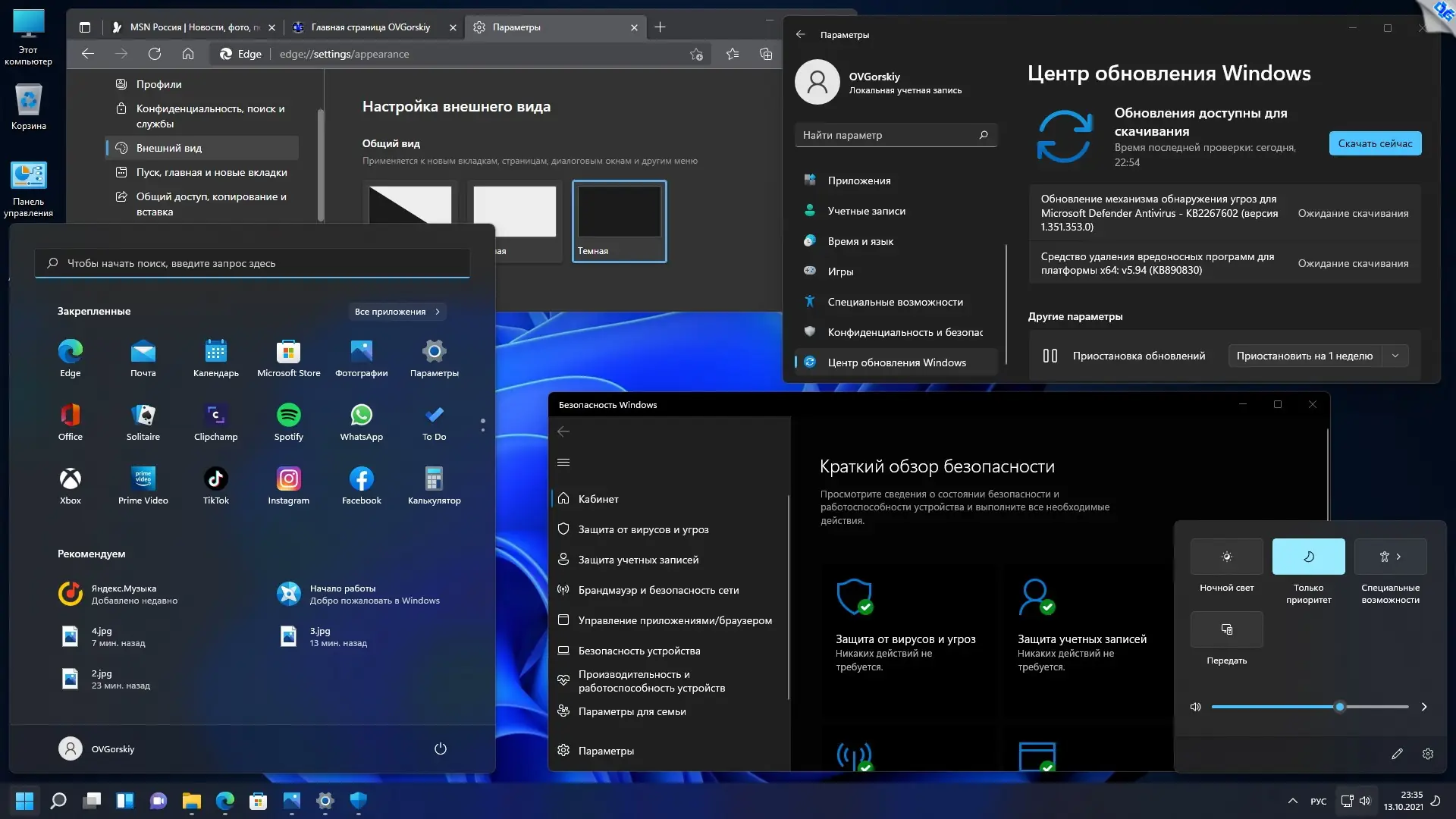Turn off Priority only focus mode

click(1308, 557)
